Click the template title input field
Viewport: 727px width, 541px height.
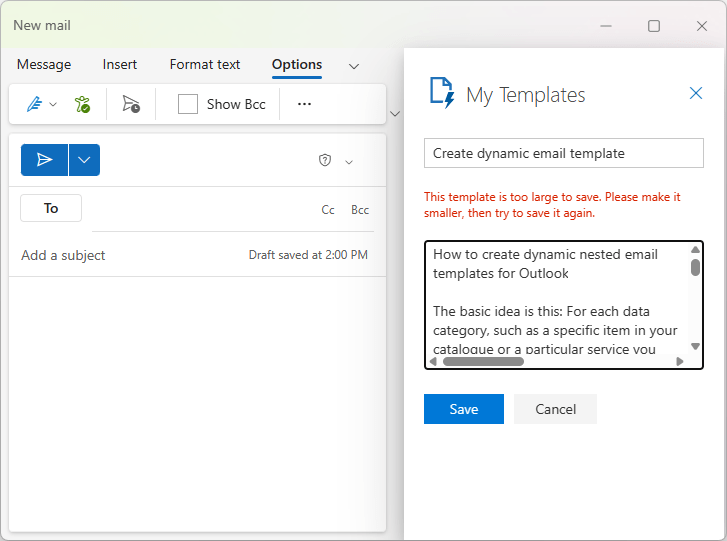pos(563,153)
